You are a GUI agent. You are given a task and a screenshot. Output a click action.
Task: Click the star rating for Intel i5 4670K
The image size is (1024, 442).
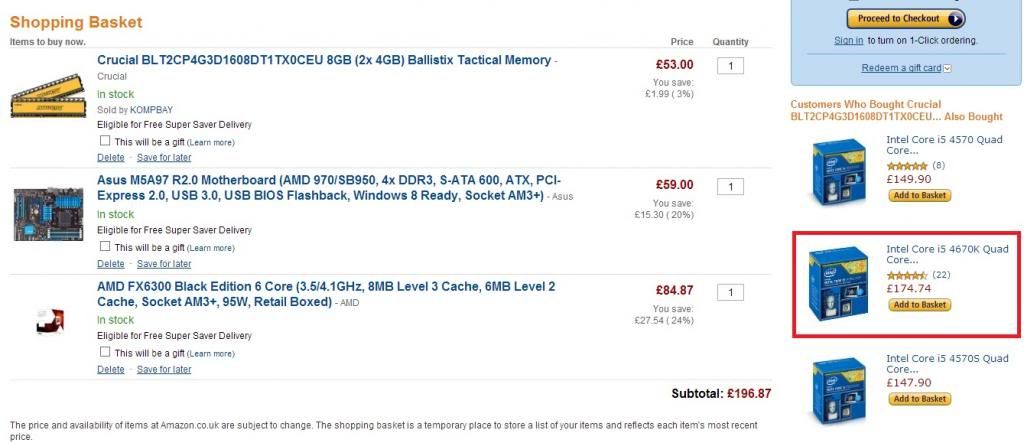coord(907,275)
